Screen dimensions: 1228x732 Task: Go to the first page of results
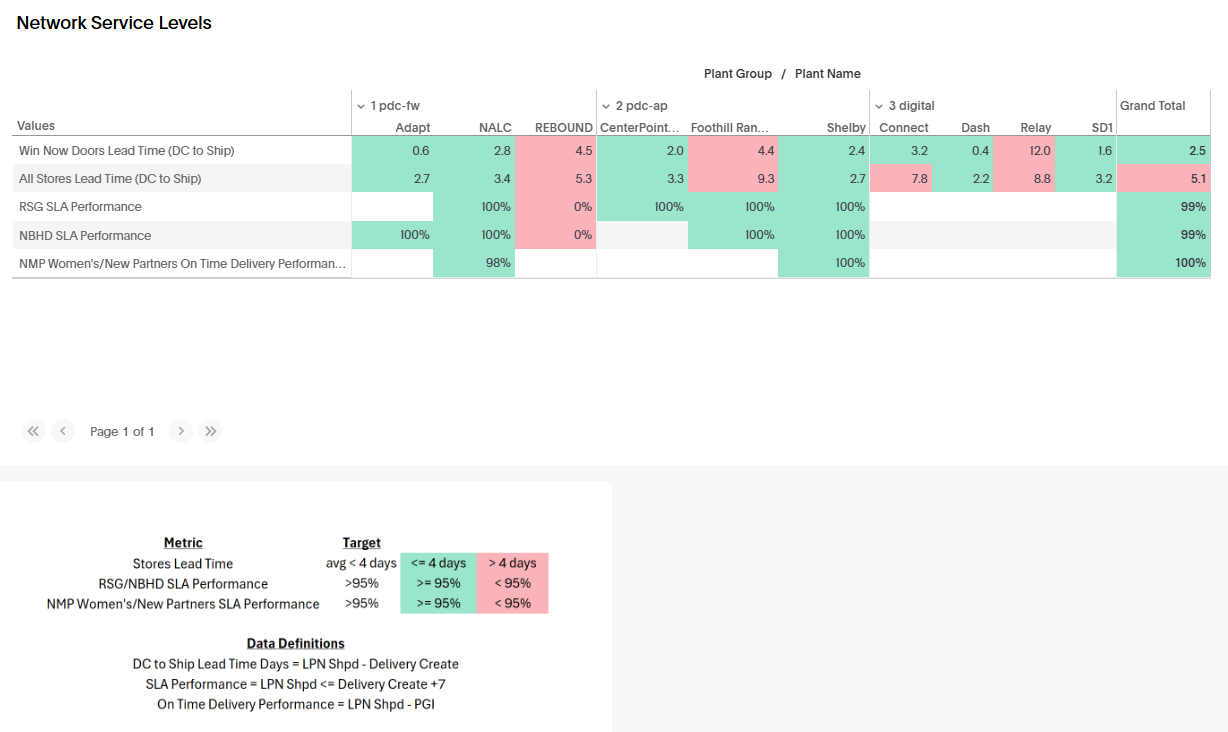coord(34,431)
